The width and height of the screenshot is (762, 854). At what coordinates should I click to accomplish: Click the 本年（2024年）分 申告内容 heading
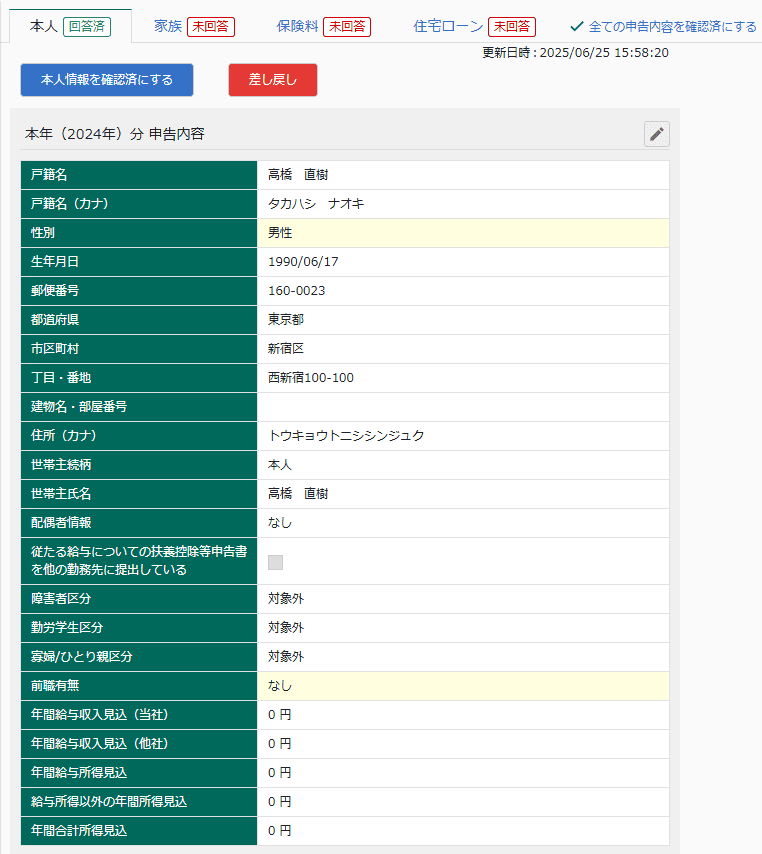(x=115, y=134)
